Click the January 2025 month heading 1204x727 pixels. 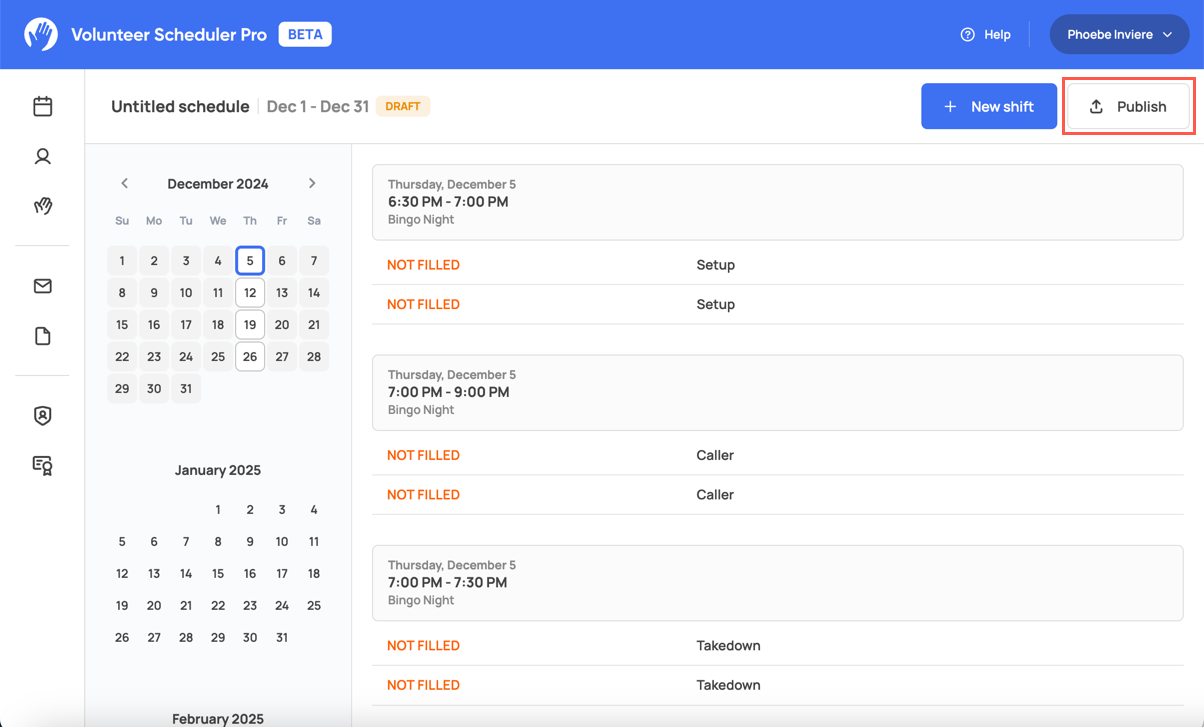[x=218, y=470]
